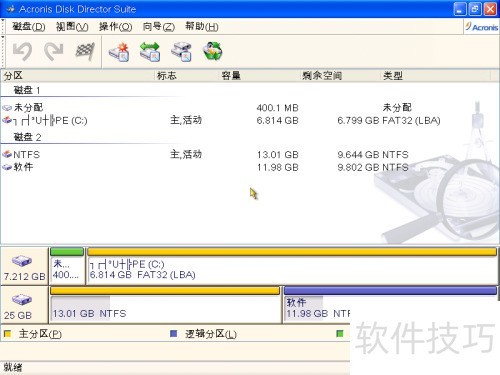This screenshot has height=375, width=500.
Task: Open the 磁盘(D) menu
Action: [x=29, y=27]
